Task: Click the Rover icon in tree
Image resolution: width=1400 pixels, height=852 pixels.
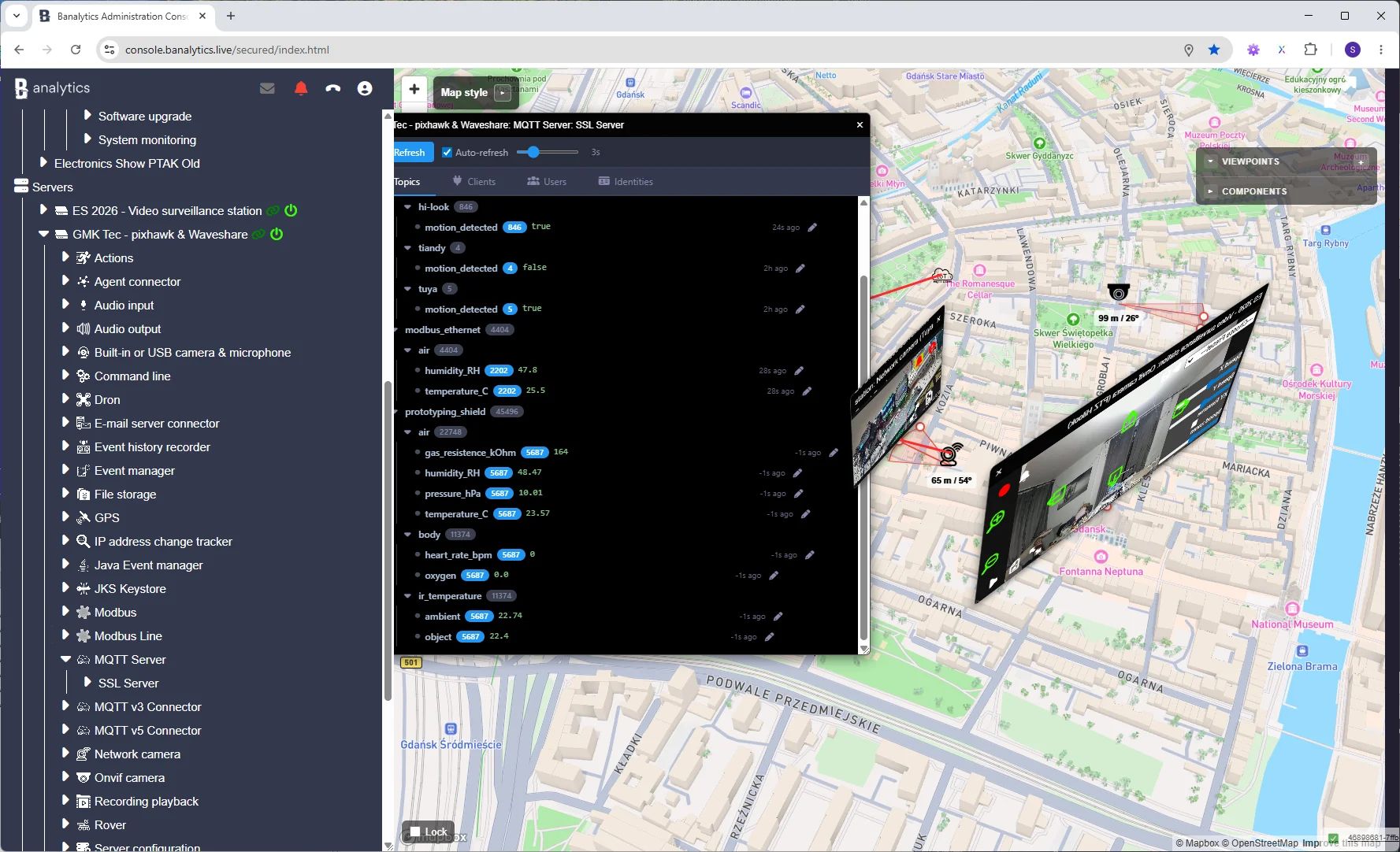Action: click(x=84, y=824)
